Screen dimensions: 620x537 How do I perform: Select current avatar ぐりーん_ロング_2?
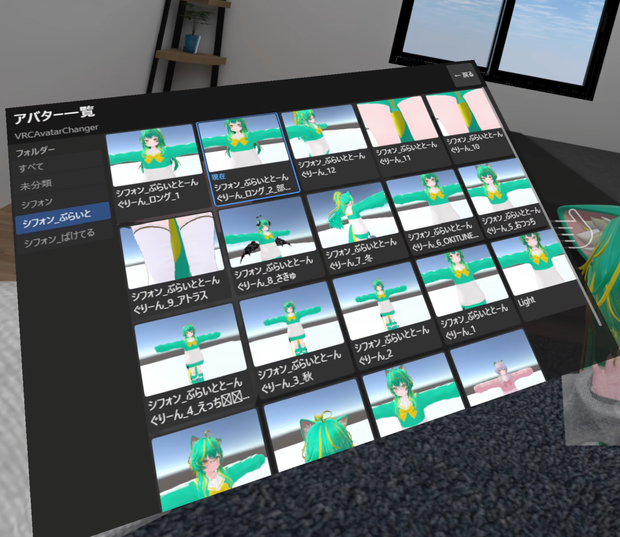tap(248, 159)
